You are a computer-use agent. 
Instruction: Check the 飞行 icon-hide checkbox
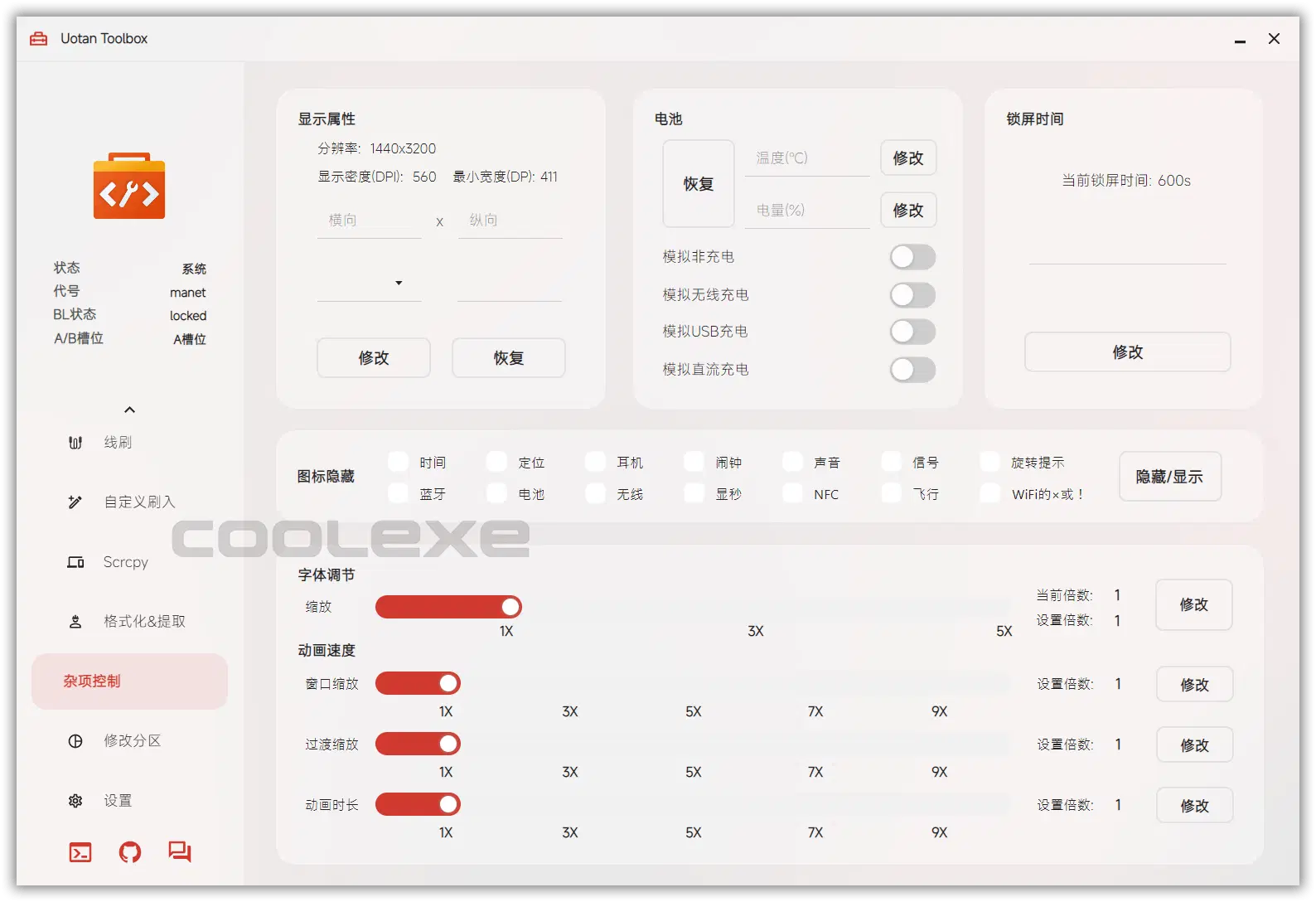point(892,493)
